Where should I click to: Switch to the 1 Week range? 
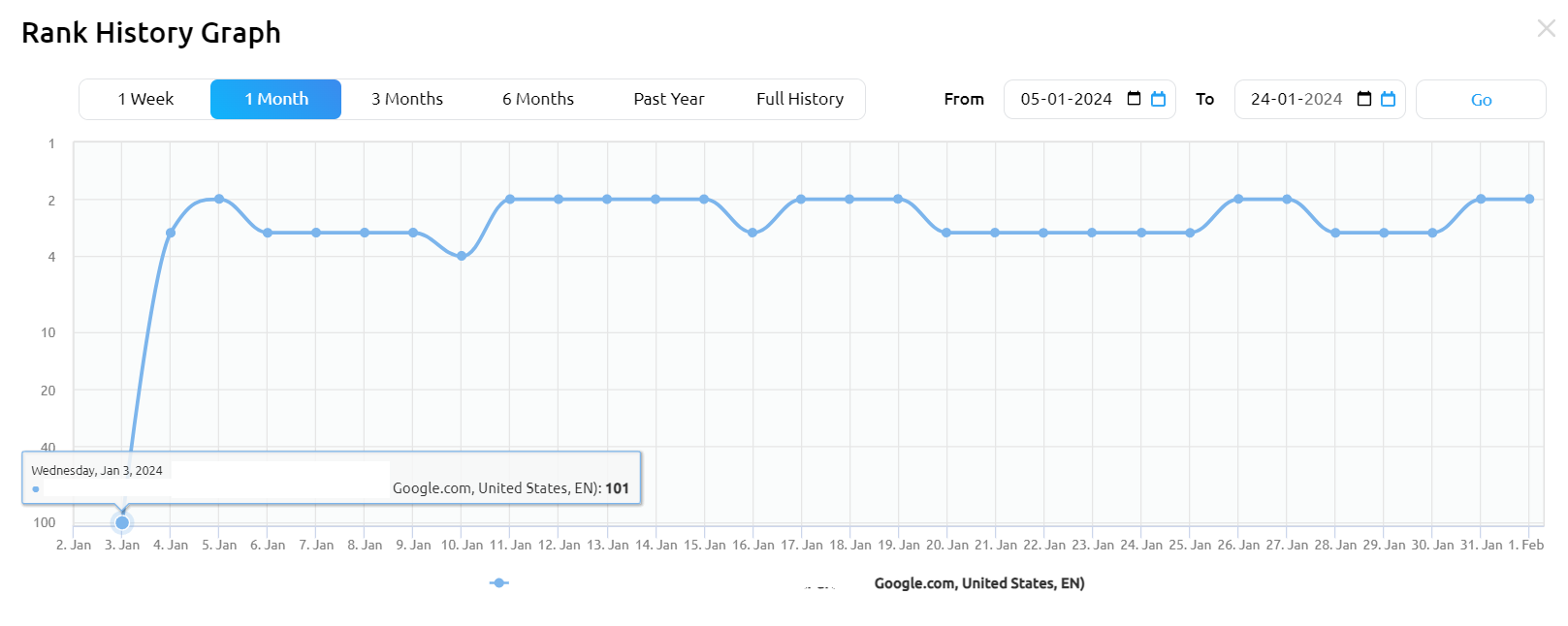(x=145, y=99)
